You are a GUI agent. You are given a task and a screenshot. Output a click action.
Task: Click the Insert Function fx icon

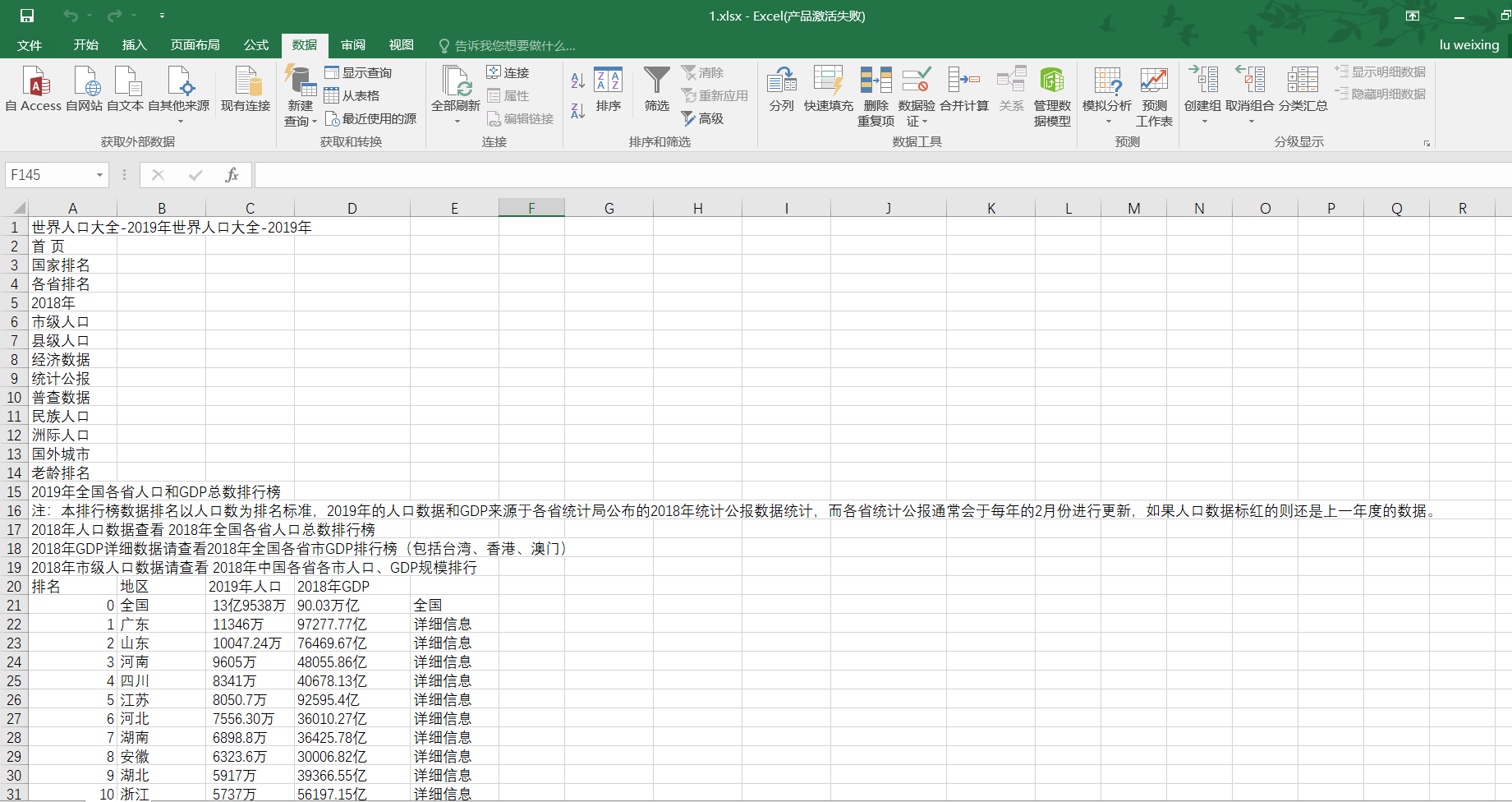(x=232, y=175)
